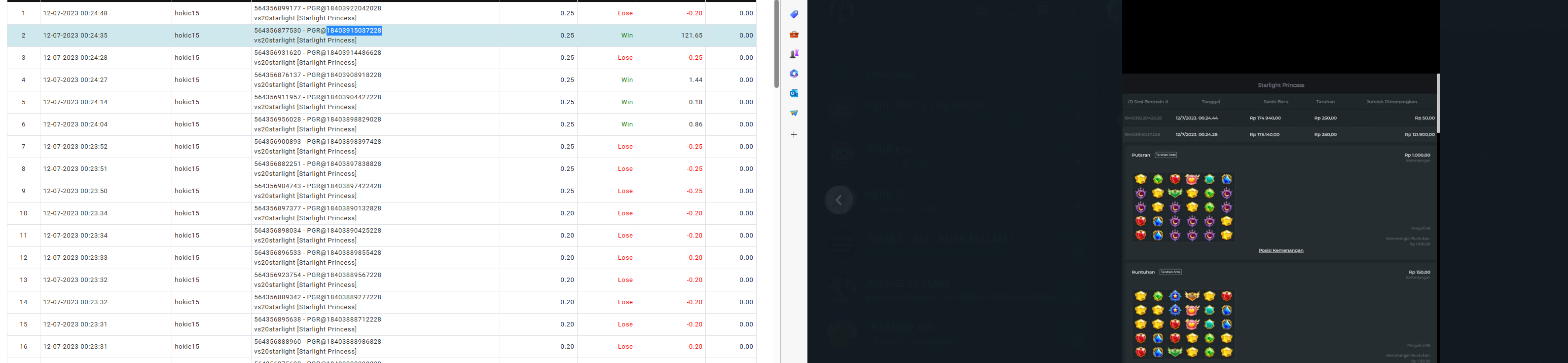Click the Lose result in row 1
The height and width of the screenshot is (363, 1568).
[x=625, y=13]
